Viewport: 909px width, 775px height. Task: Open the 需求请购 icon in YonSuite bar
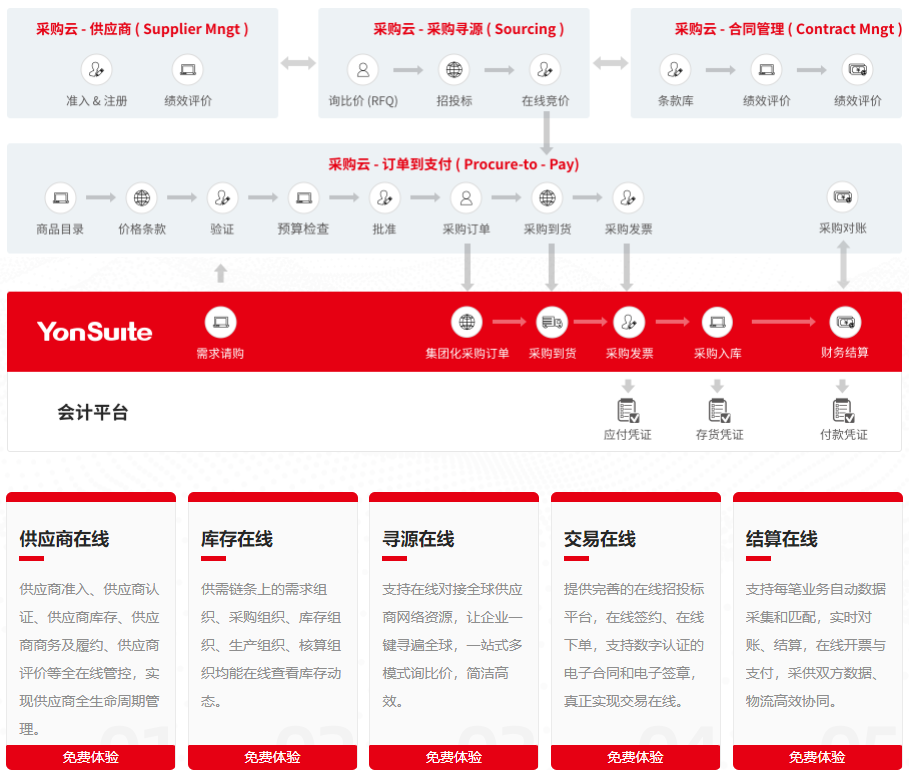(x=220, y=322)
